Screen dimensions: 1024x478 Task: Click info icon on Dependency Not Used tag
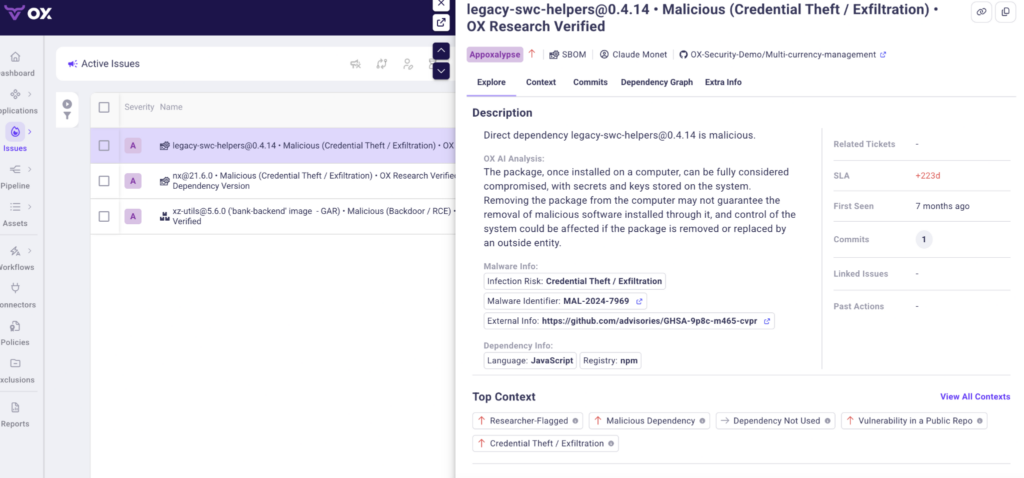pyautogui.click(x=827, y=421)
